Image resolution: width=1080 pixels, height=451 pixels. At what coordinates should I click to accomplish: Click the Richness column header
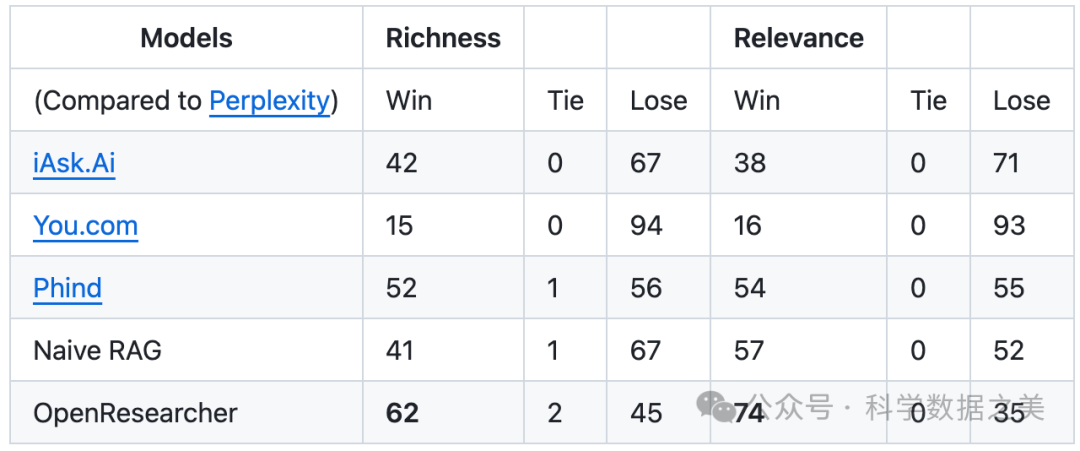[x=443, y=38]
